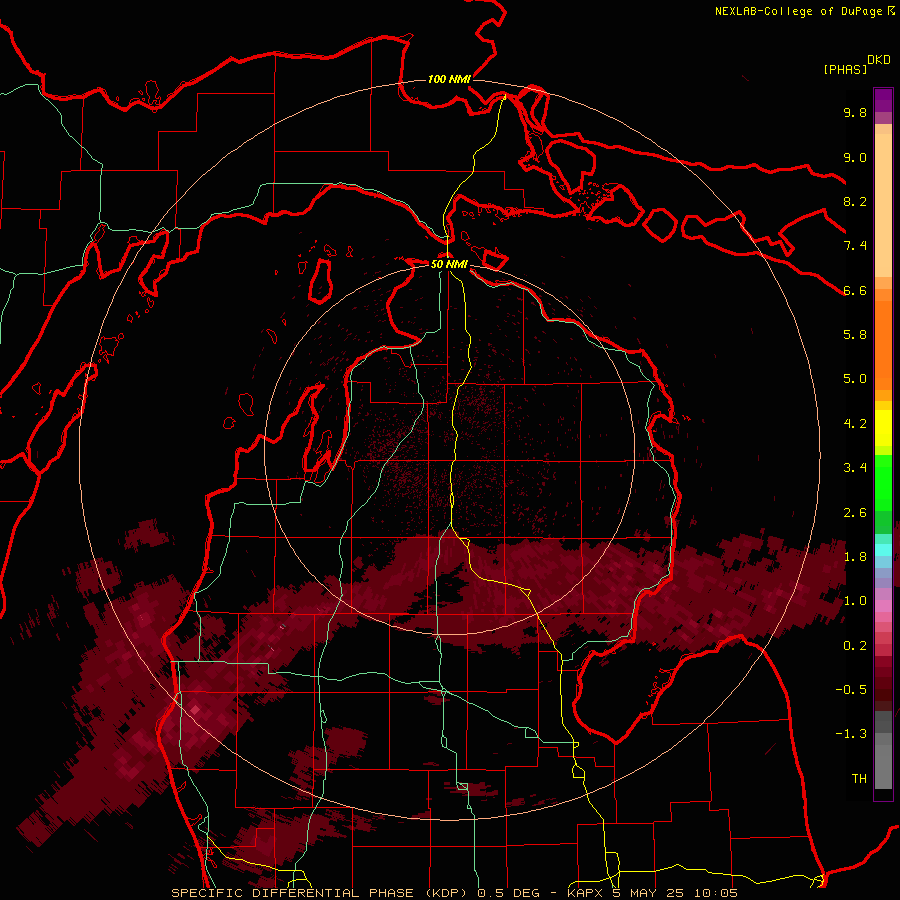Viewport: 900px width, 900px height.
Task: Select the 6.6 scale value
Action: tap(855, 290)
